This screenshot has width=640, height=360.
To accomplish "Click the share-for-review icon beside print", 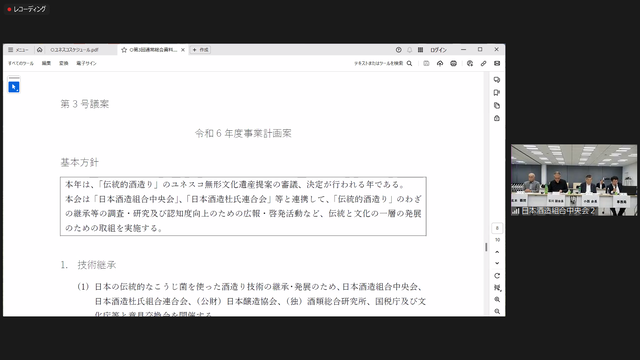I will (x=470, y=63).
